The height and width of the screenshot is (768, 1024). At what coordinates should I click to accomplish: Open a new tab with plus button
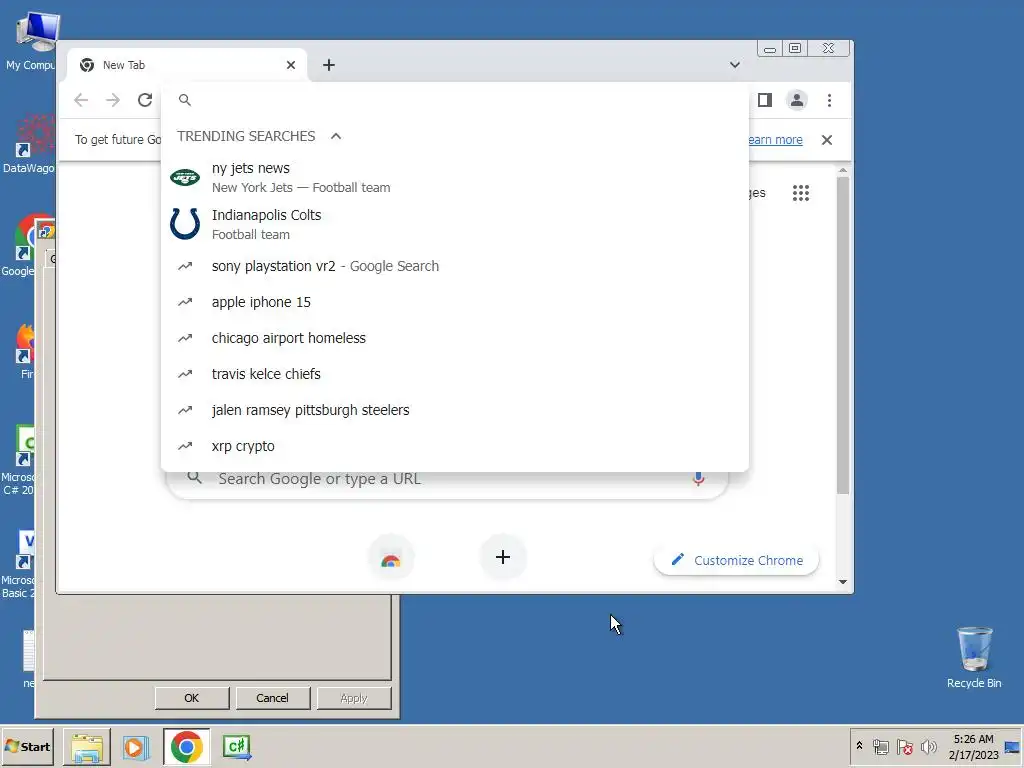(329, 65)
